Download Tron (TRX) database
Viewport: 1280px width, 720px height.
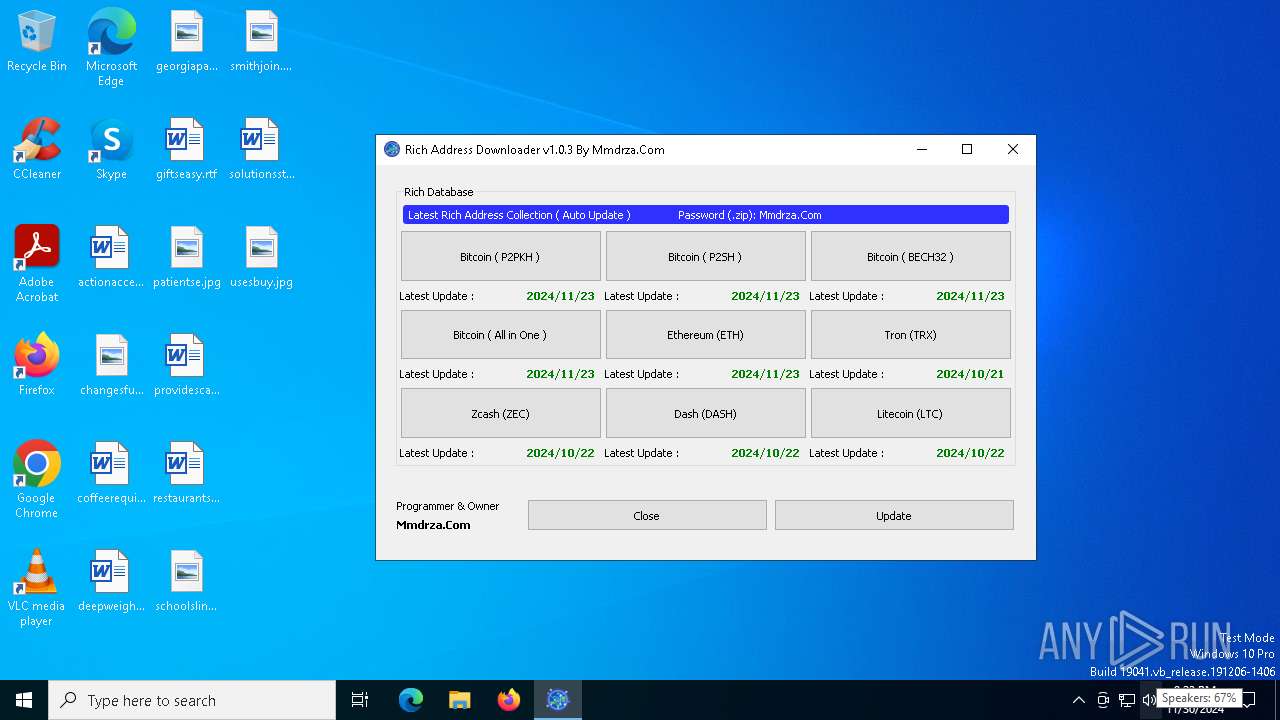[x=910, y=334]
